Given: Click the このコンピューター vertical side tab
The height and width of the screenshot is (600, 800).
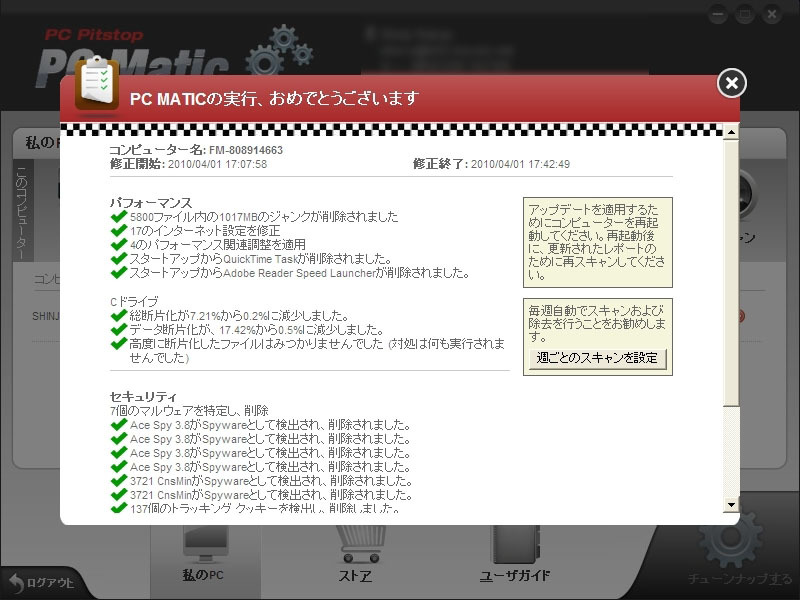Looking at the screenshot, I should coord(22,211).
